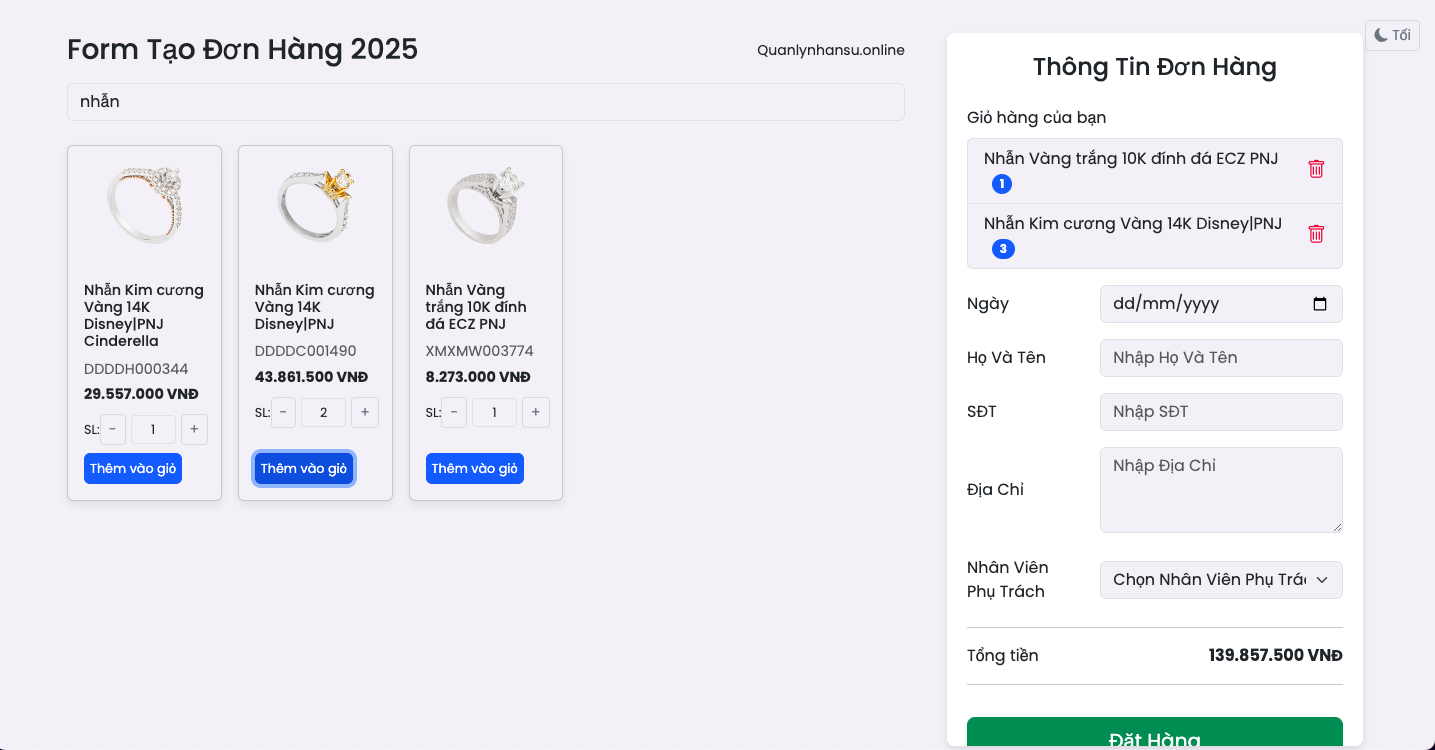This screenshot has height=750, width=1435.
Task: Select the Cinderella ring product image
Action: pos(144,205)
